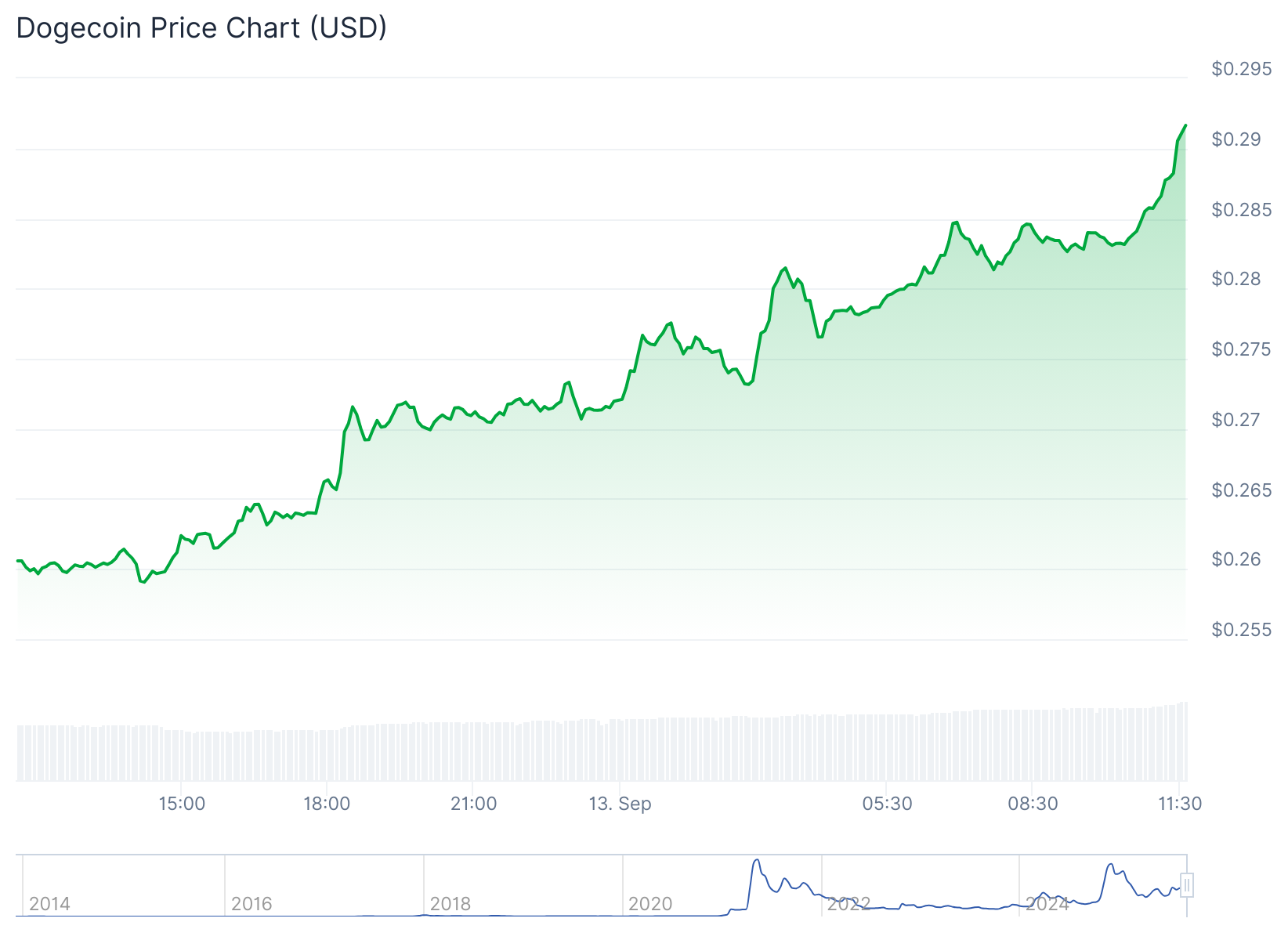Click the $0.295 price axis label
The height and width of the screenshot is (940, 1288).
[x=1241, y=69]
